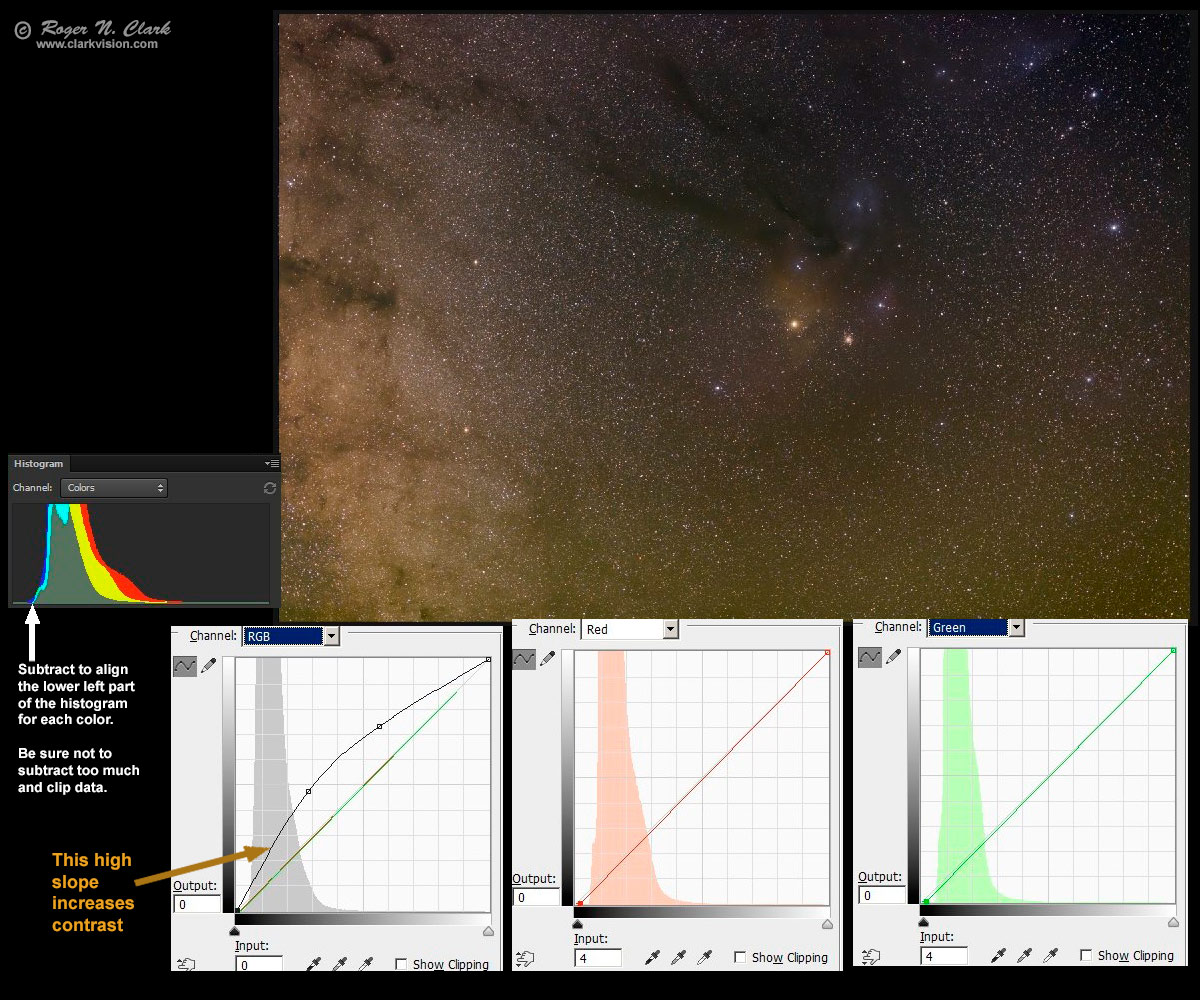Select the Histogram panel tab
This screenshot has height=1000, width=1200.
(39, 464)
